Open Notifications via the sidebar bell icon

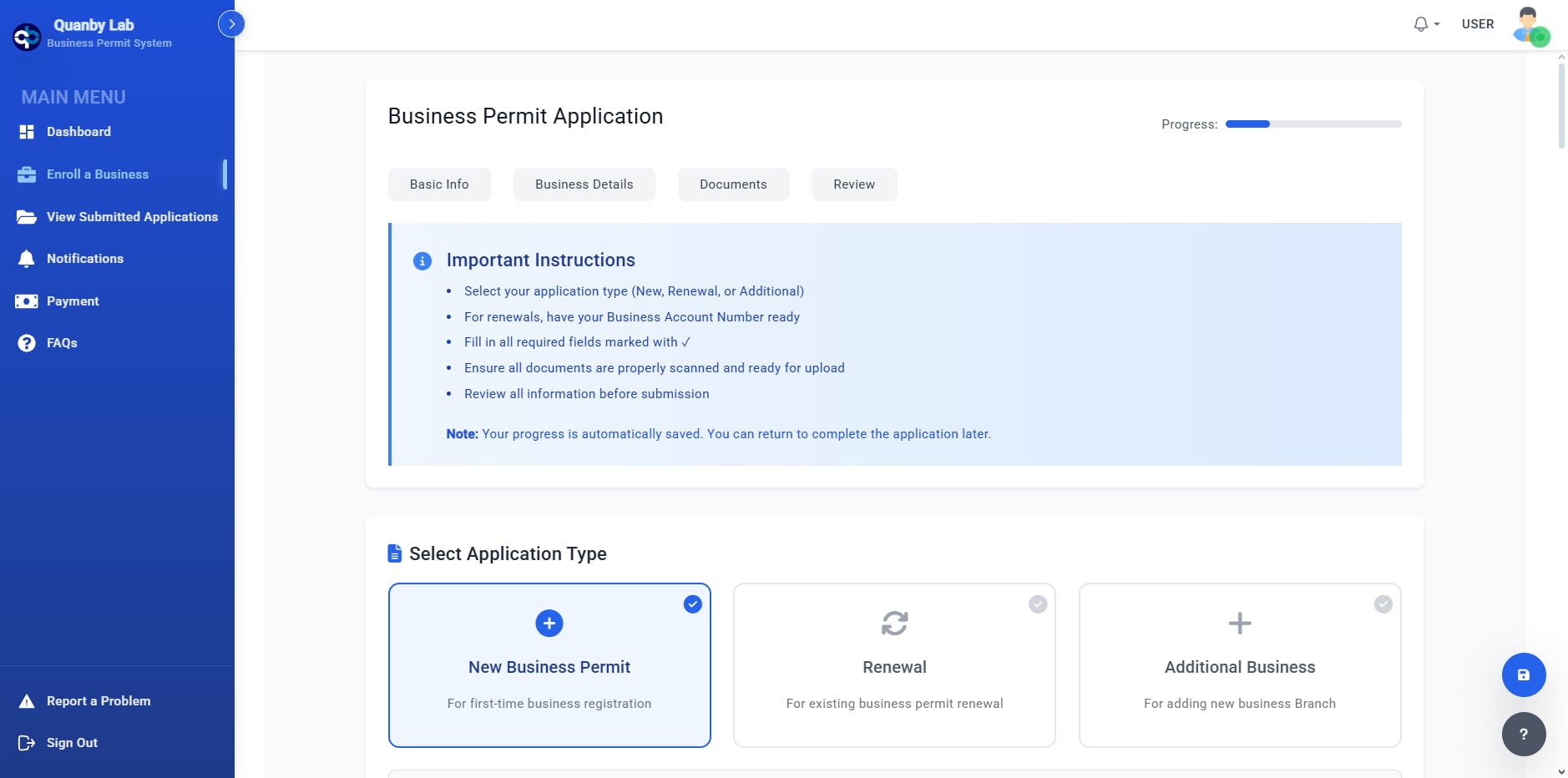click(26, 259)
